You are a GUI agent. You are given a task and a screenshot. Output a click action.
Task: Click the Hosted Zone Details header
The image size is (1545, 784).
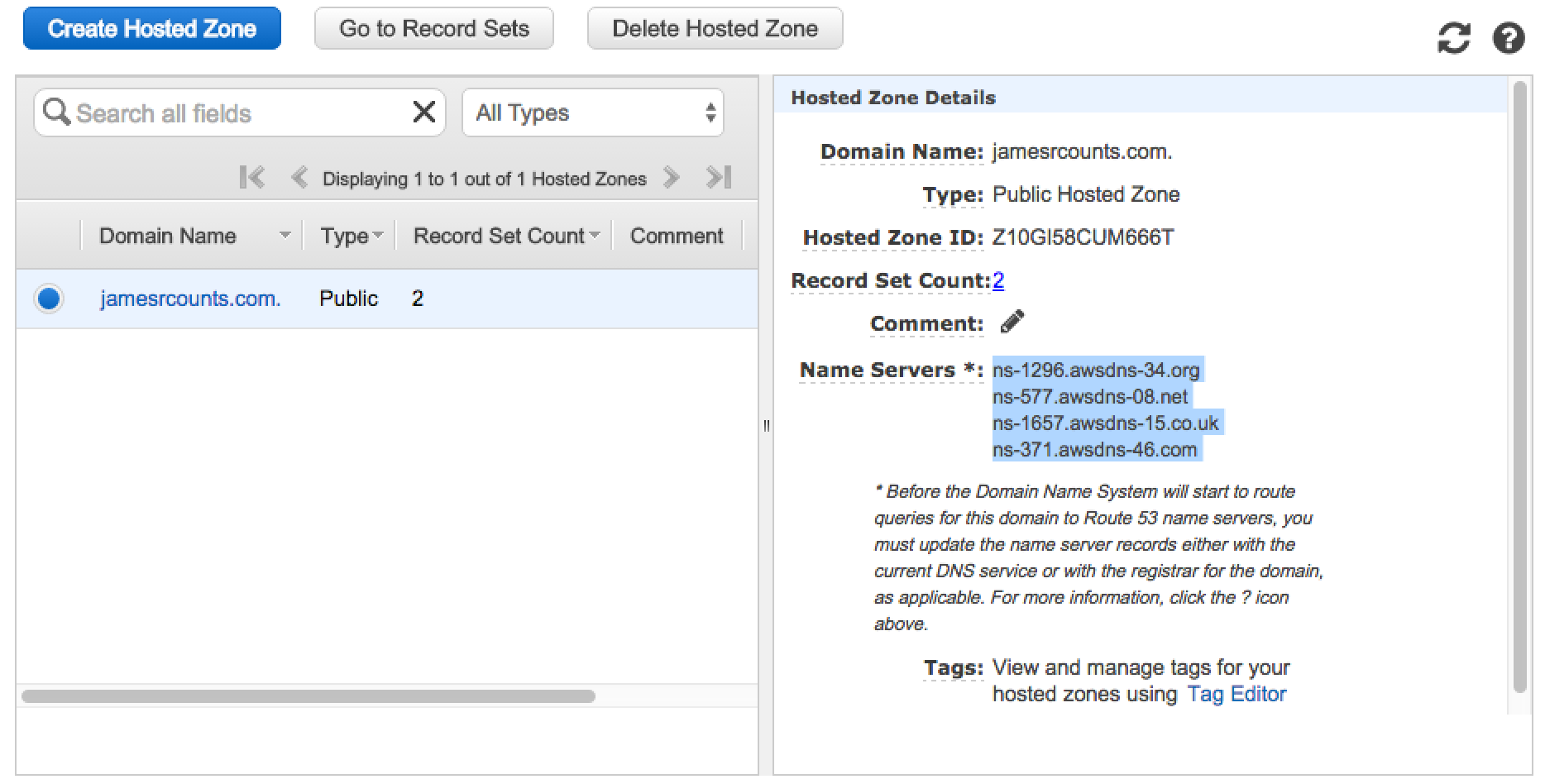point(893,98)
